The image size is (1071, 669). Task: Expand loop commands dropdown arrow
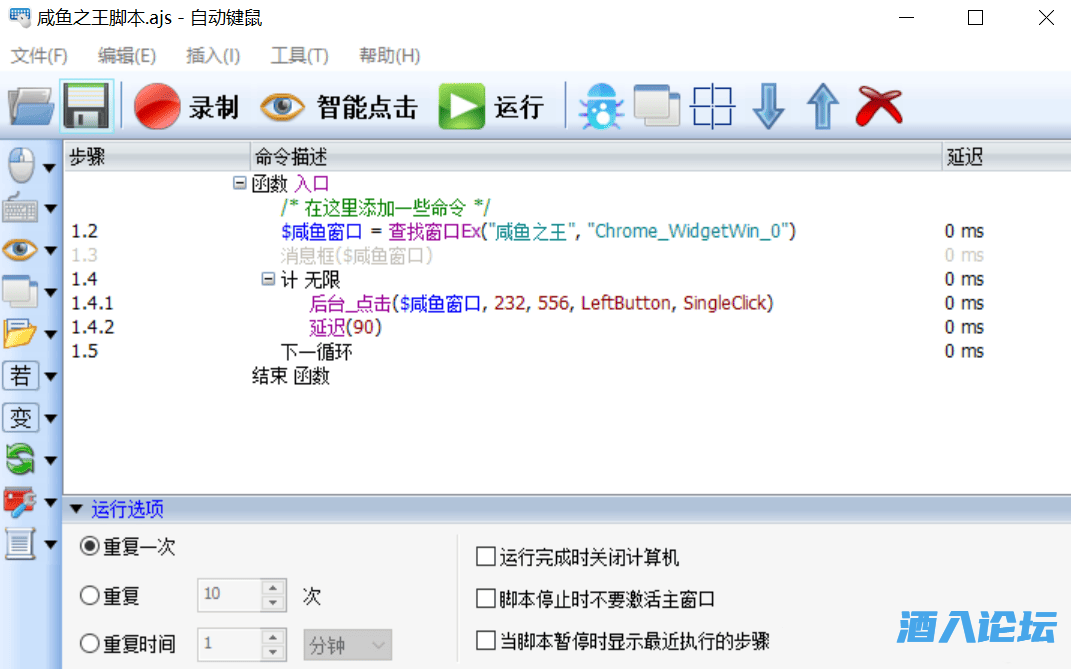coord(51,461)
